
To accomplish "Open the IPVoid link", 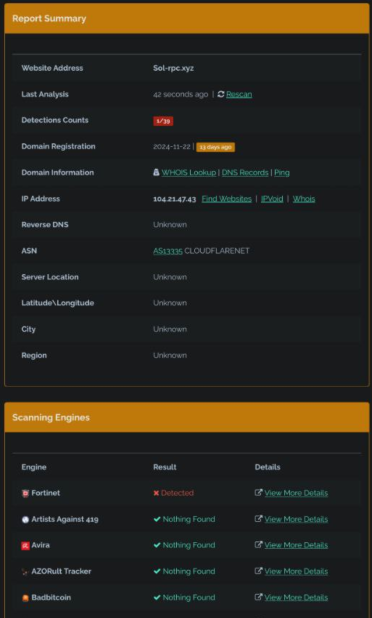I will tap(272, 199).
